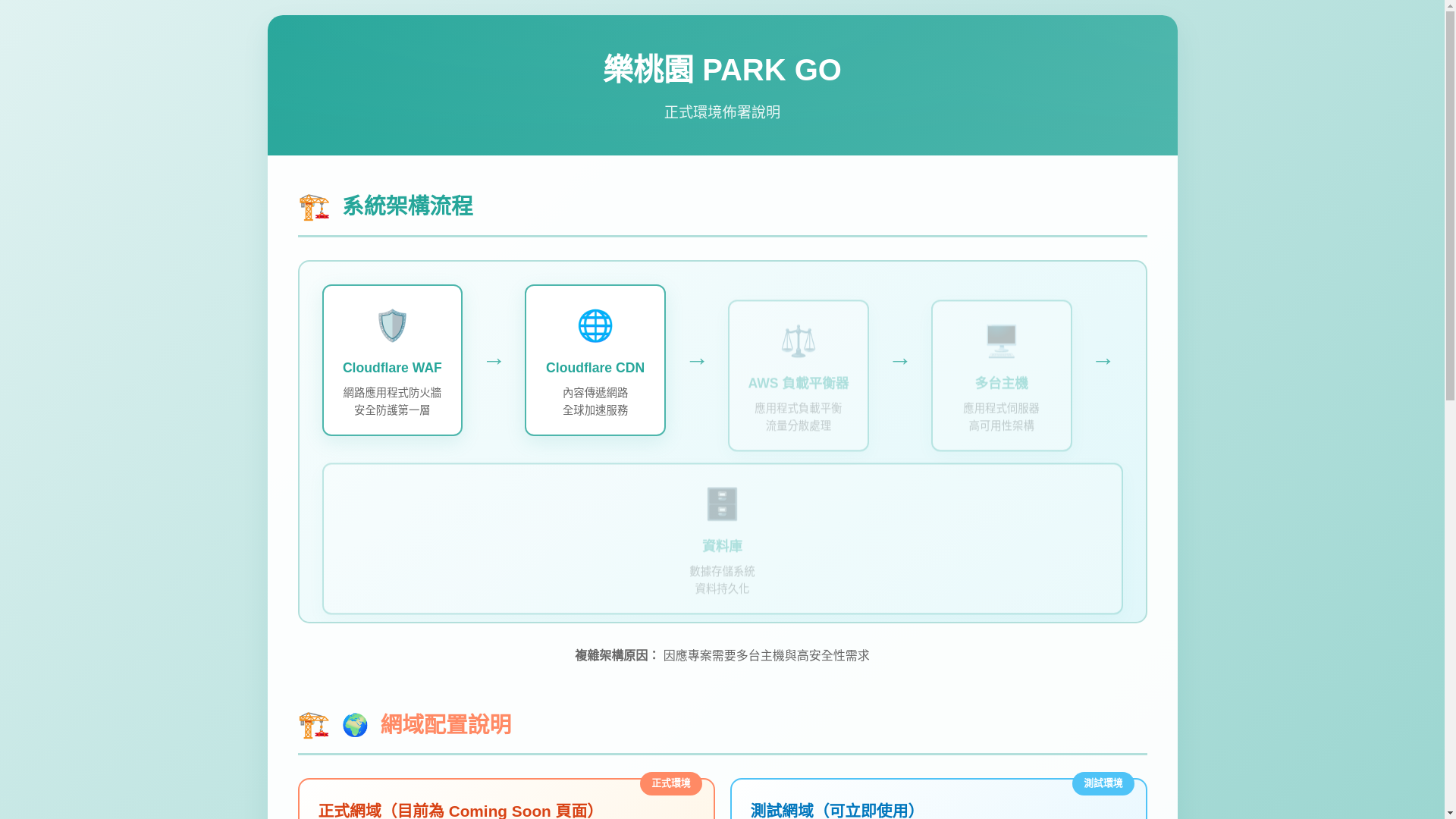Viewport: 1456px width, 819px height.
Task: Click the 資料庫 file cabinet icon
Action: [722, 504]
